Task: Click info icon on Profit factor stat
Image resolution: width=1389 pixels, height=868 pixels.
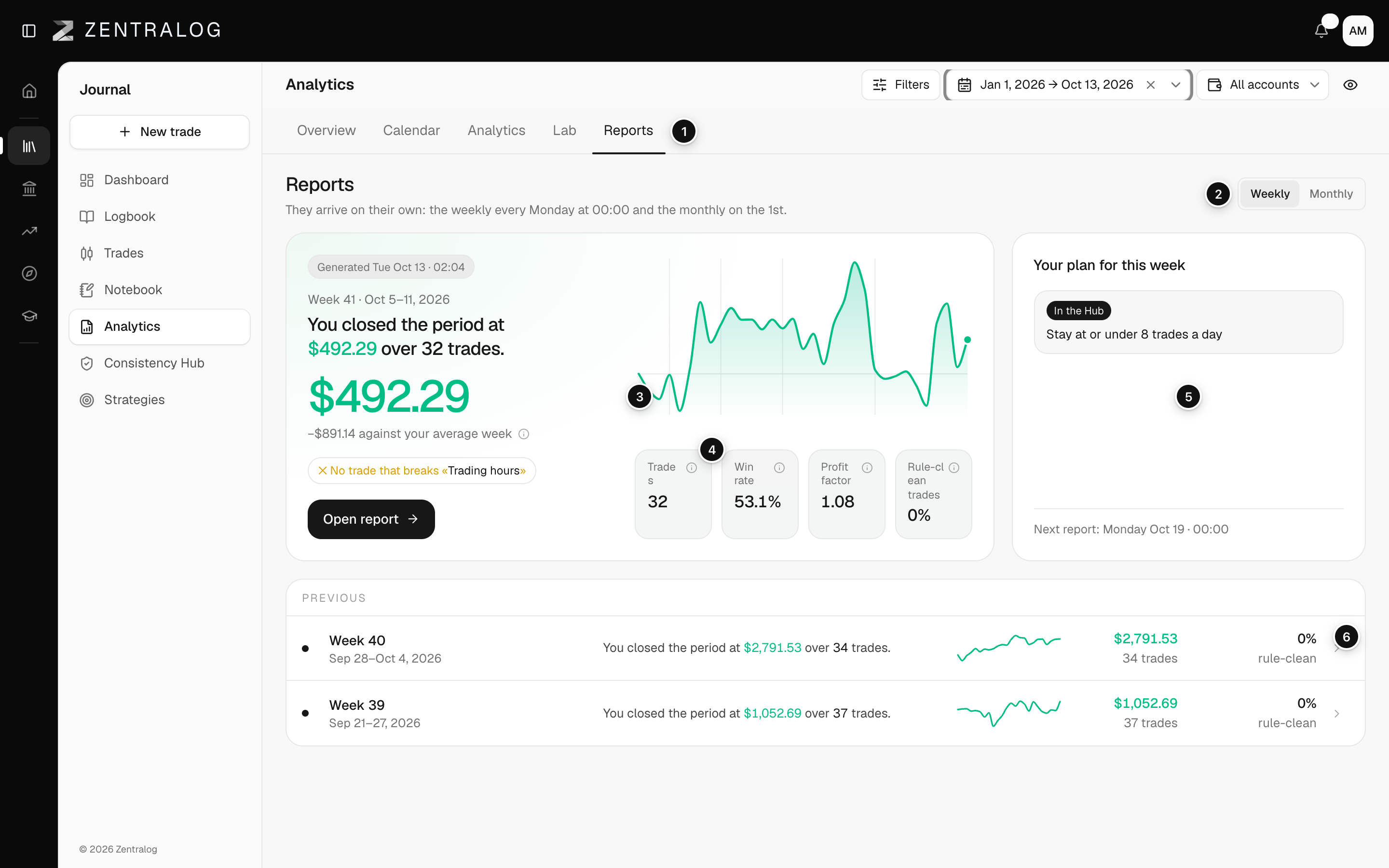Action: tap(867, 468)
